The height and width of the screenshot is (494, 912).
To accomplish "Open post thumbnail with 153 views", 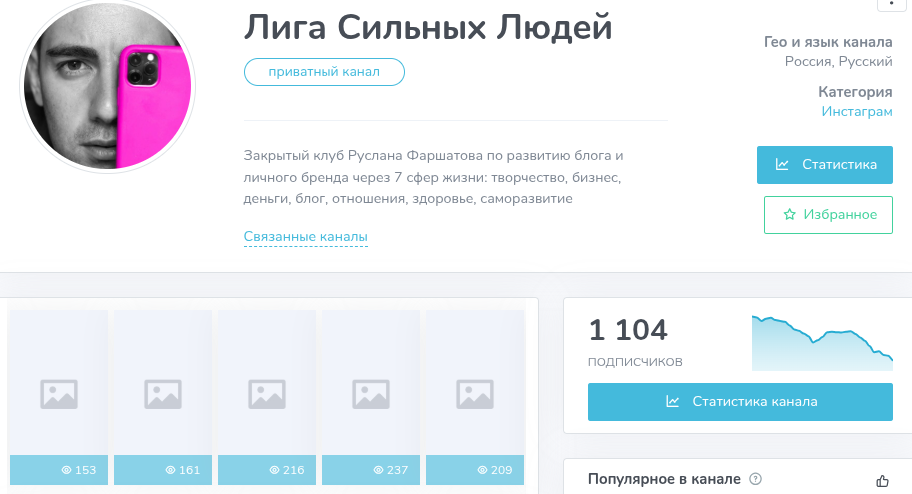I will coord(59,397).
